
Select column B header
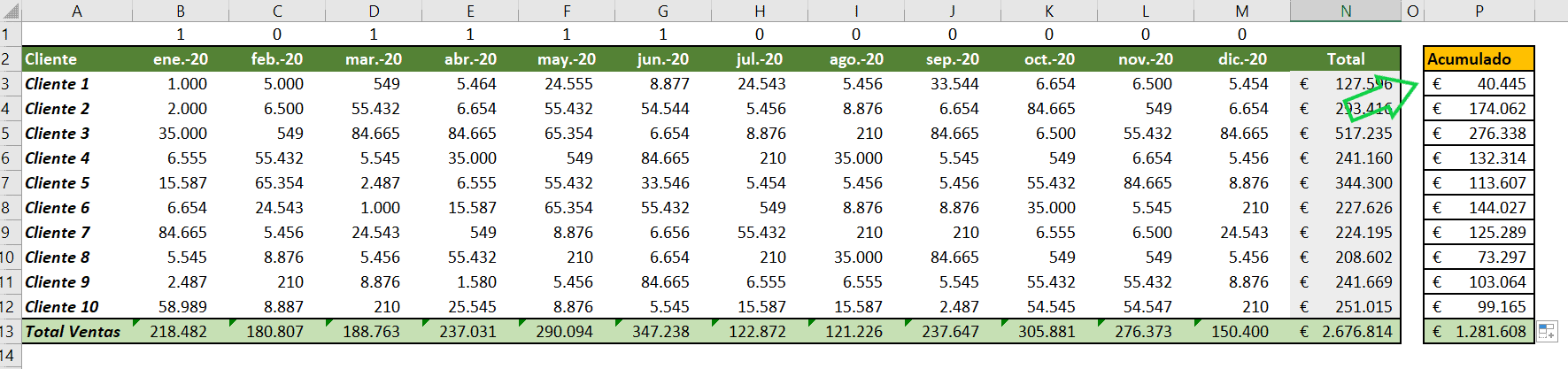181,11
